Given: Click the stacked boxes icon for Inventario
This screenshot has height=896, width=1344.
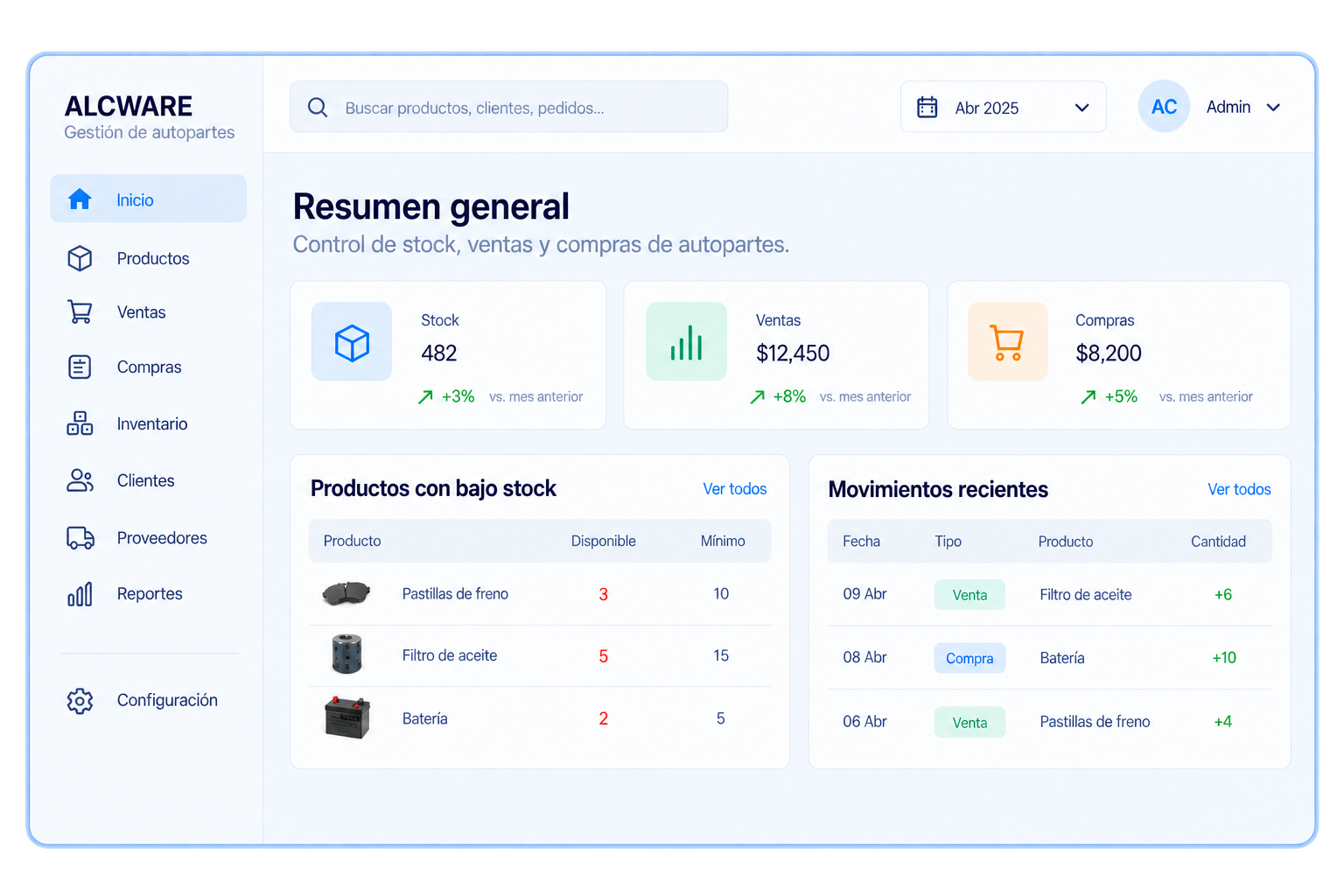Looking at the screenshot, I should [80, 423].
